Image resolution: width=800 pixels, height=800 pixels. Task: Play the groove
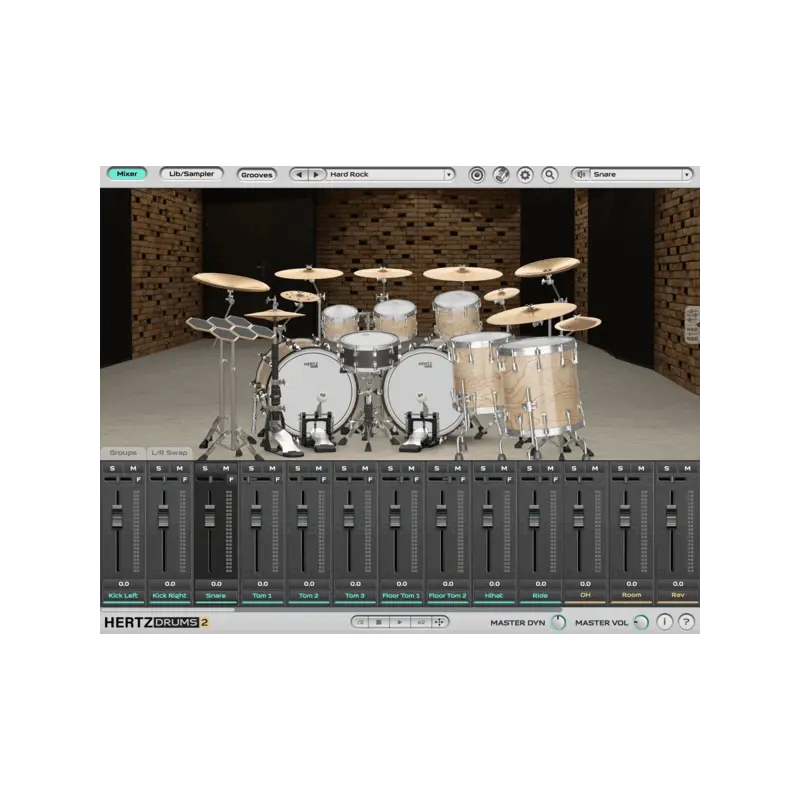tap(399, 622)
